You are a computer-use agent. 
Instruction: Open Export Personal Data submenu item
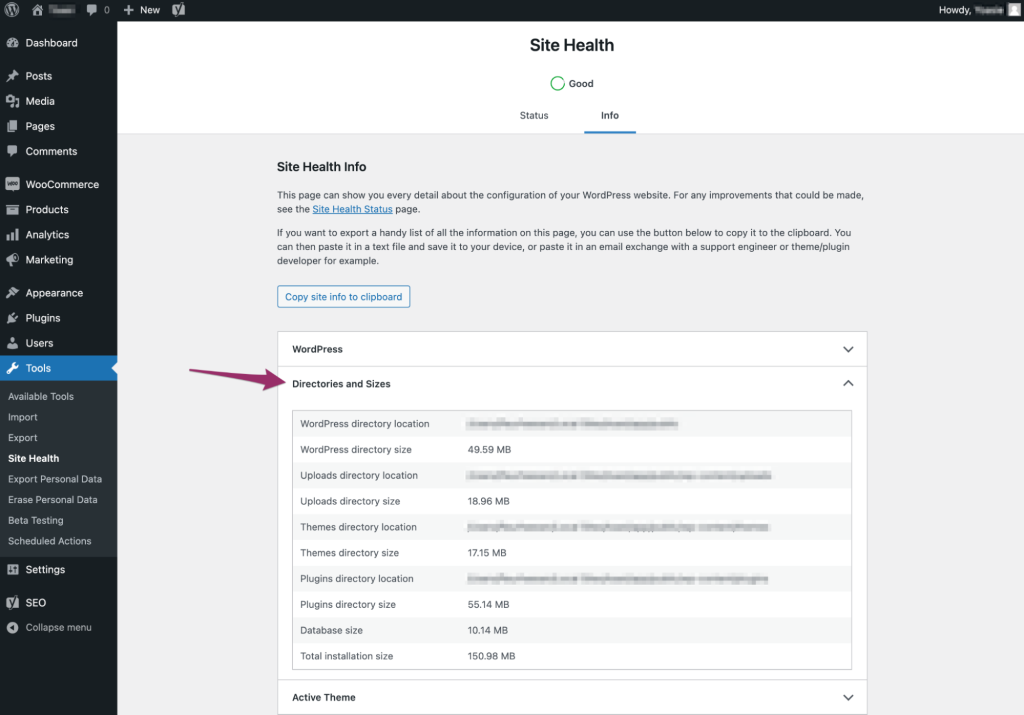click(55, 479)
